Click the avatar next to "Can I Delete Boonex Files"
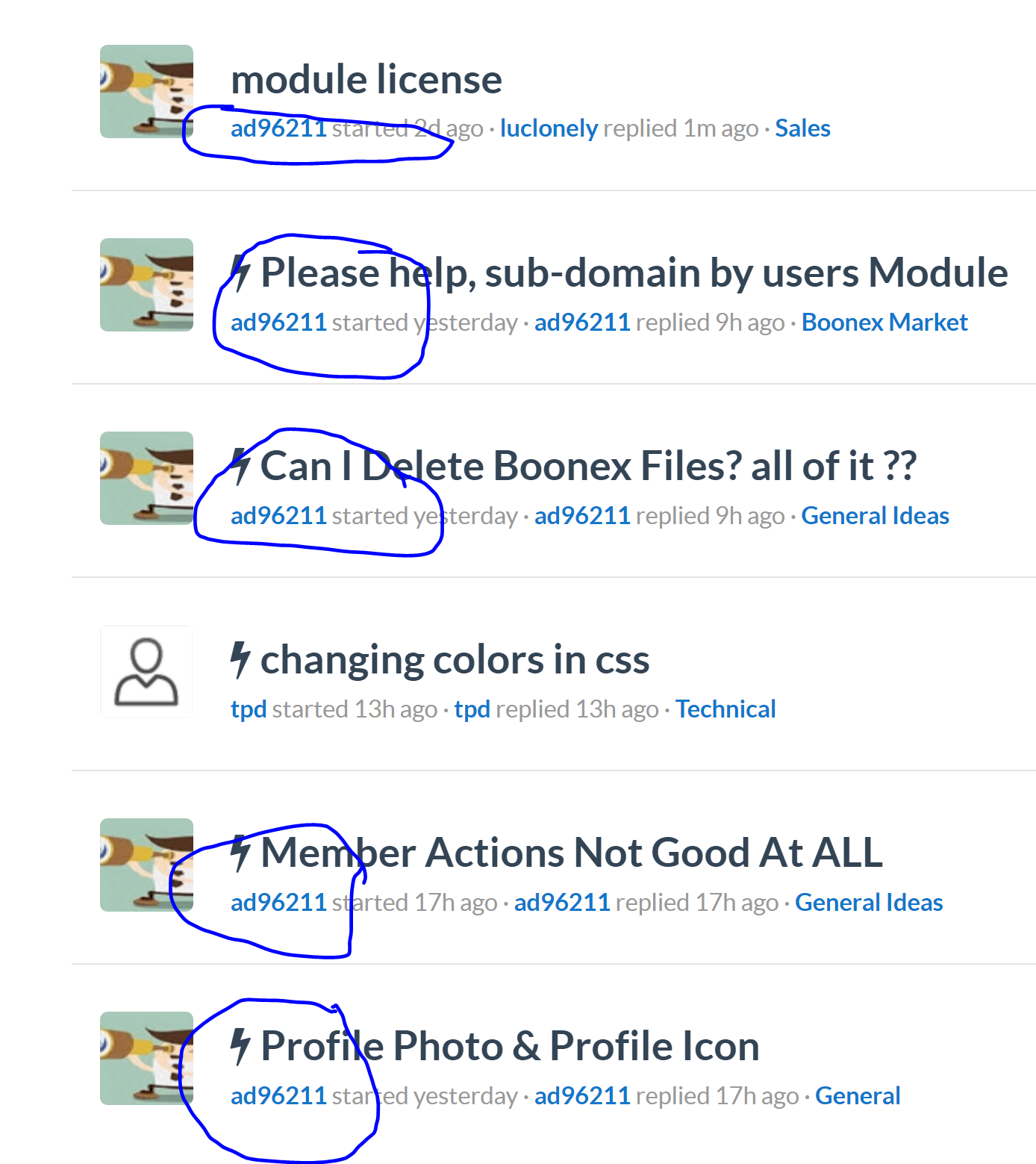 [x=146, y=479]
